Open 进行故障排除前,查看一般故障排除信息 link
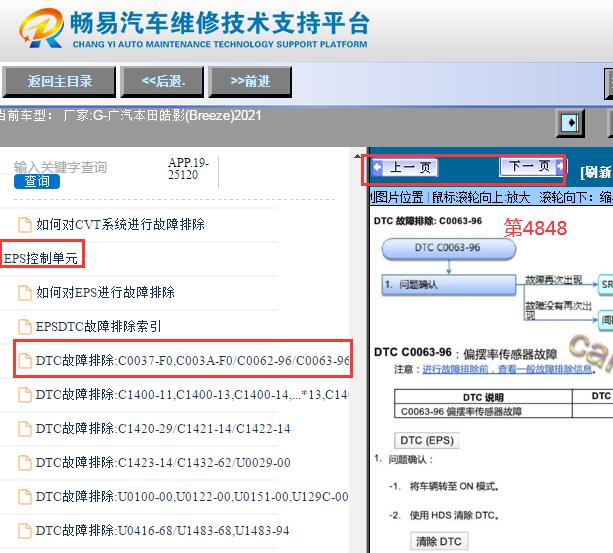This screenshot has width=613, height=553. [x=507, y=369]
